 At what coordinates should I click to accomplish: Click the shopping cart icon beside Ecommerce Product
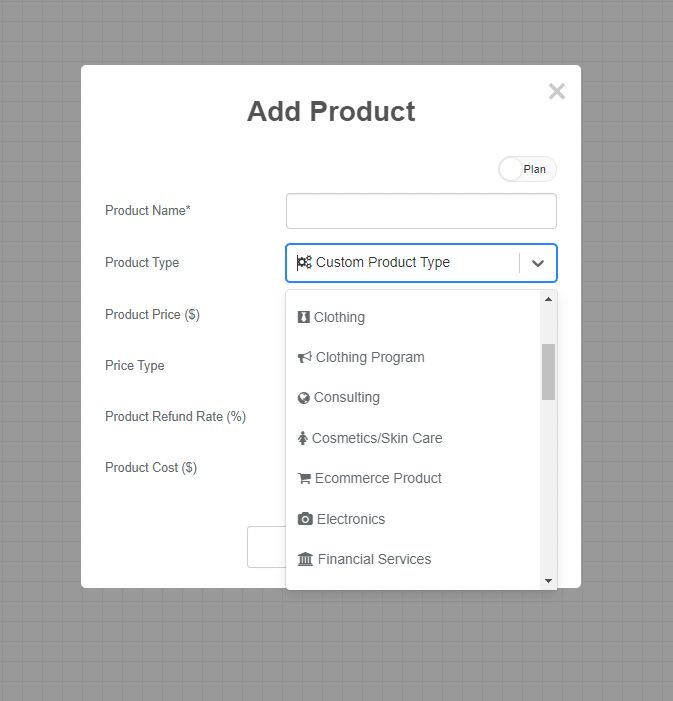(x=305, y=478)
